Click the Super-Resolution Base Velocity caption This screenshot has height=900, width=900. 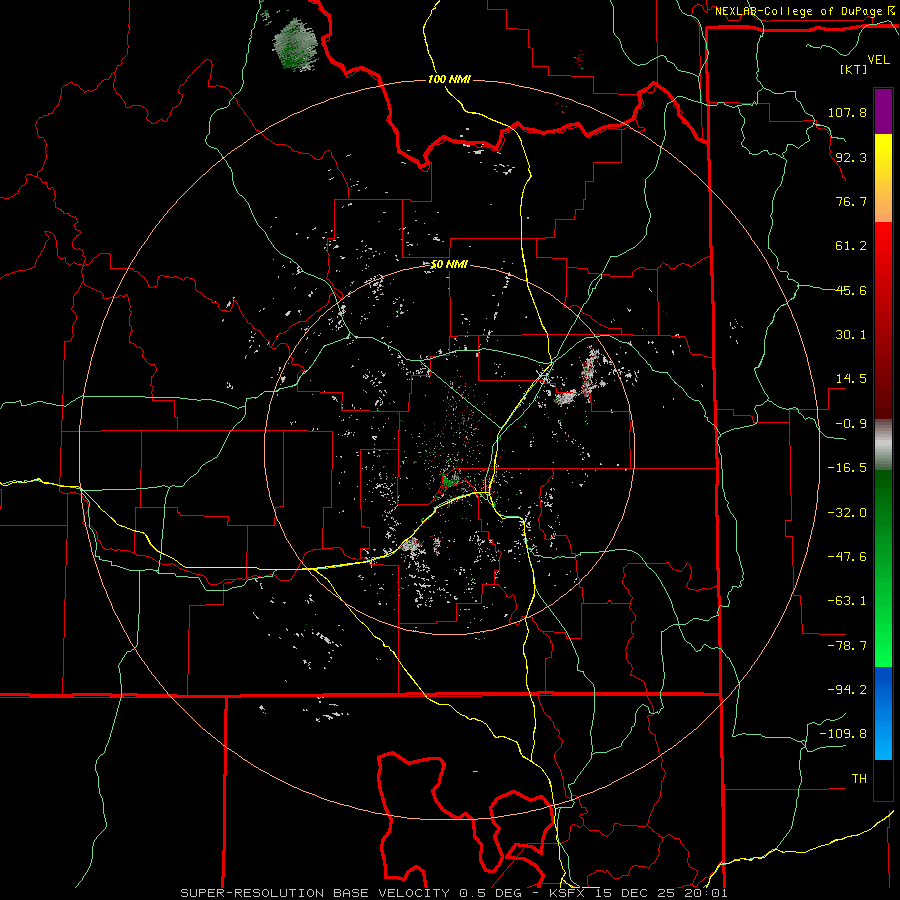tap(453, 893)
